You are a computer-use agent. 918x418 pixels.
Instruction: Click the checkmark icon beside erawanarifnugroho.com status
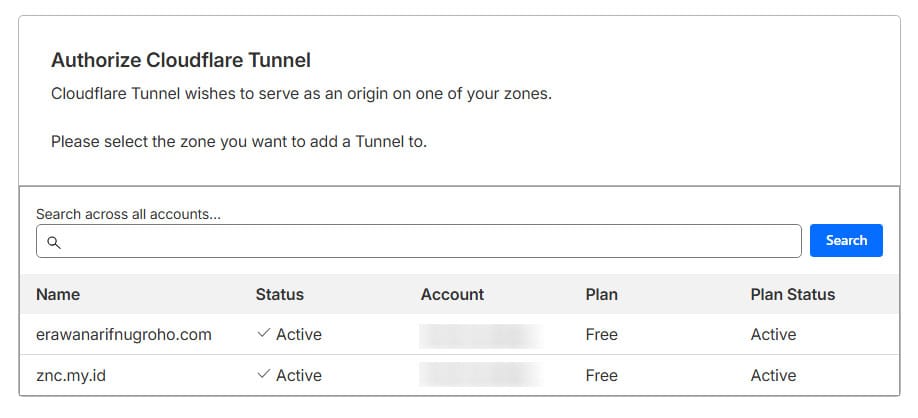(x=264, y=334)
